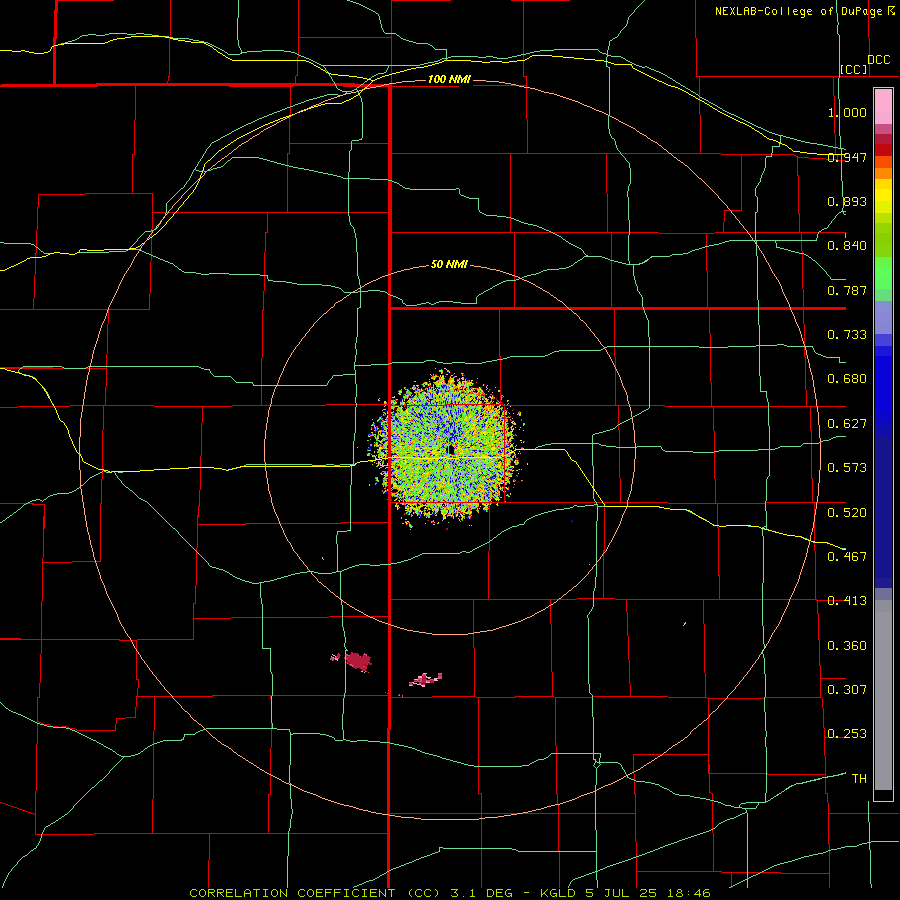Image resolution: width=900 pixels, height=900 pixels.
Task: Select the 0.413 scale value
Action: (x=847, y=601)
